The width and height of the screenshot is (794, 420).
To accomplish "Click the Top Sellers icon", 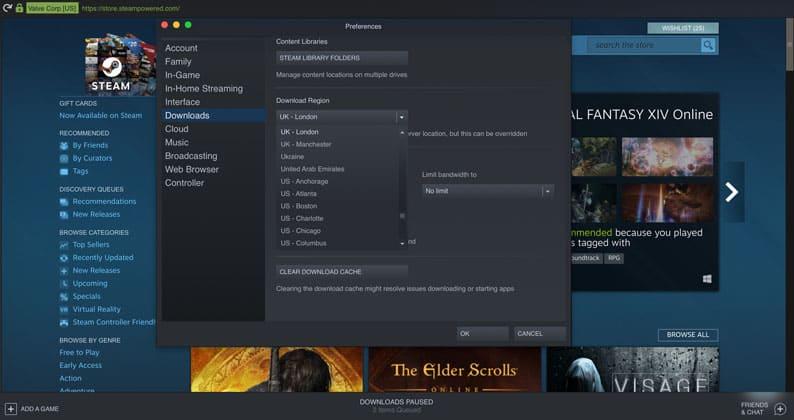I will pos(64,245).
